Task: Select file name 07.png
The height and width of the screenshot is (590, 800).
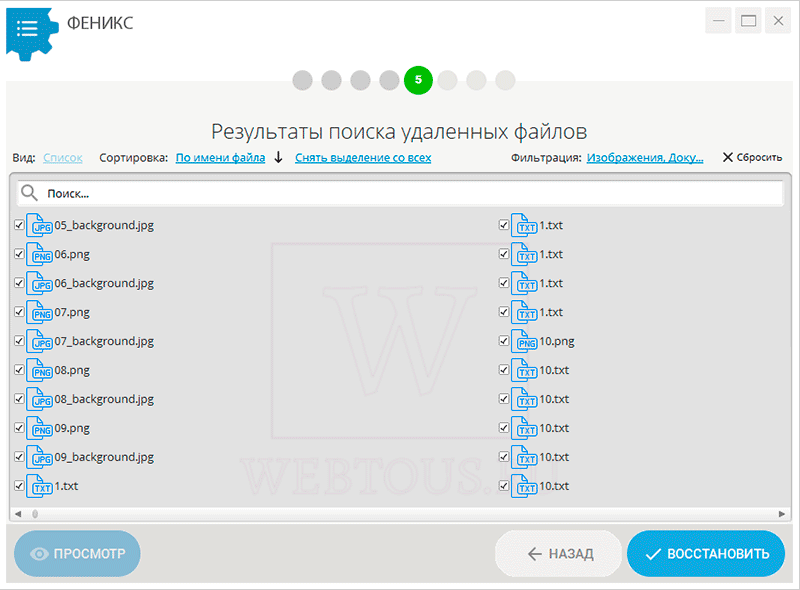Action: (x=72, y=312)
